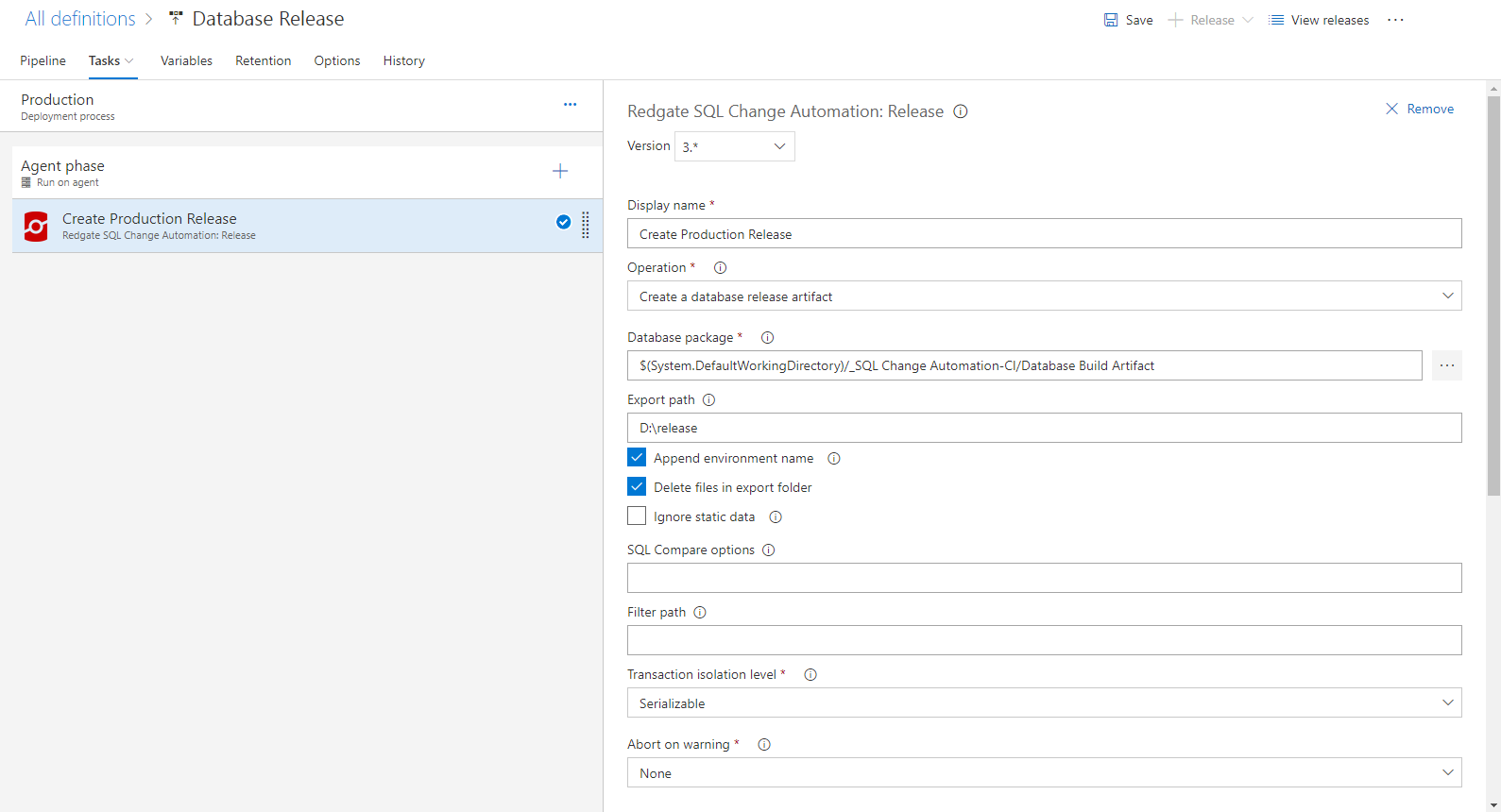The image size is (1501, 812).
Task: Check Ignore static data
Action: (637, 516)
